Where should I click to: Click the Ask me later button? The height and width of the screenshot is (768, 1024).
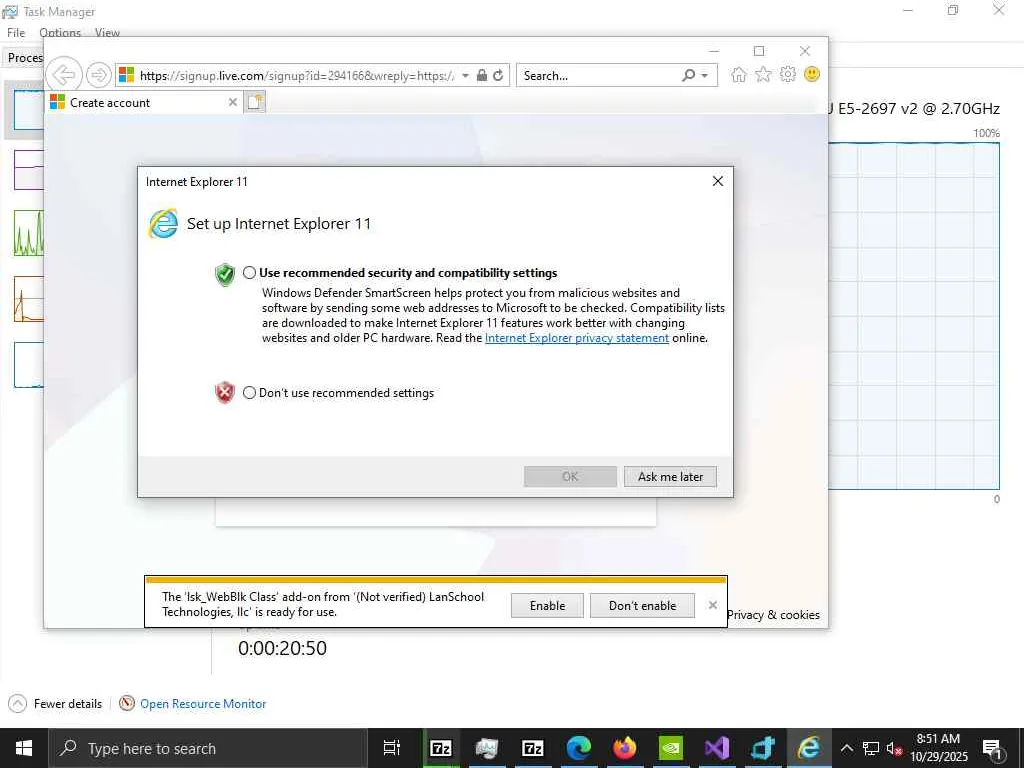tap(670, 477)
